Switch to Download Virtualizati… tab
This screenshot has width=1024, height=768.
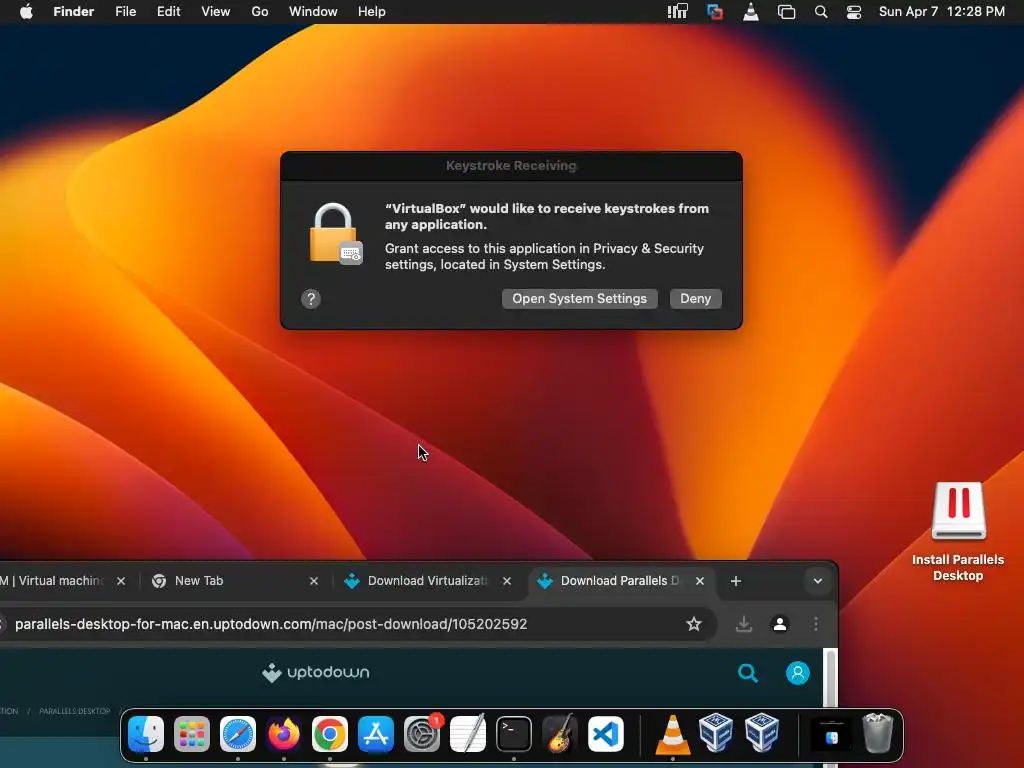click(427, 581)
